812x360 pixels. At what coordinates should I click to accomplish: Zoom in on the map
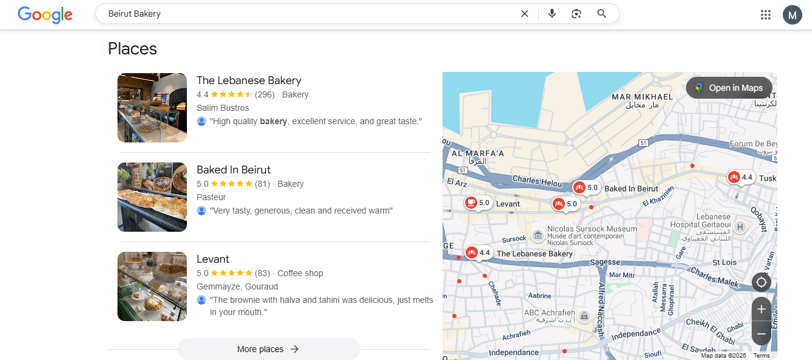(x=761, y=309)
